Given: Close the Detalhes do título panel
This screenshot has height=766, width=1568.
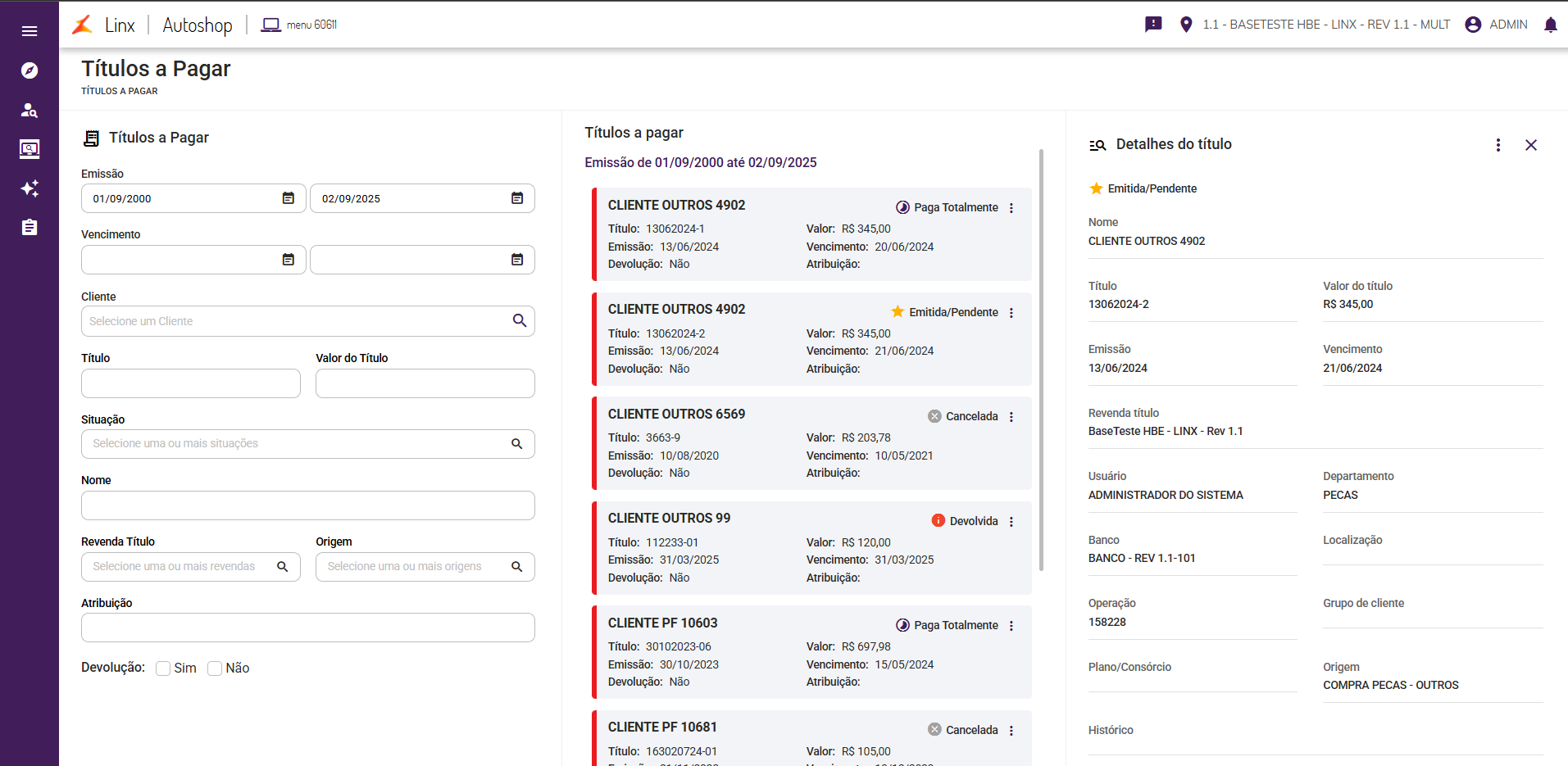Looking at the screenshot, I should [x=1530, y=145].
